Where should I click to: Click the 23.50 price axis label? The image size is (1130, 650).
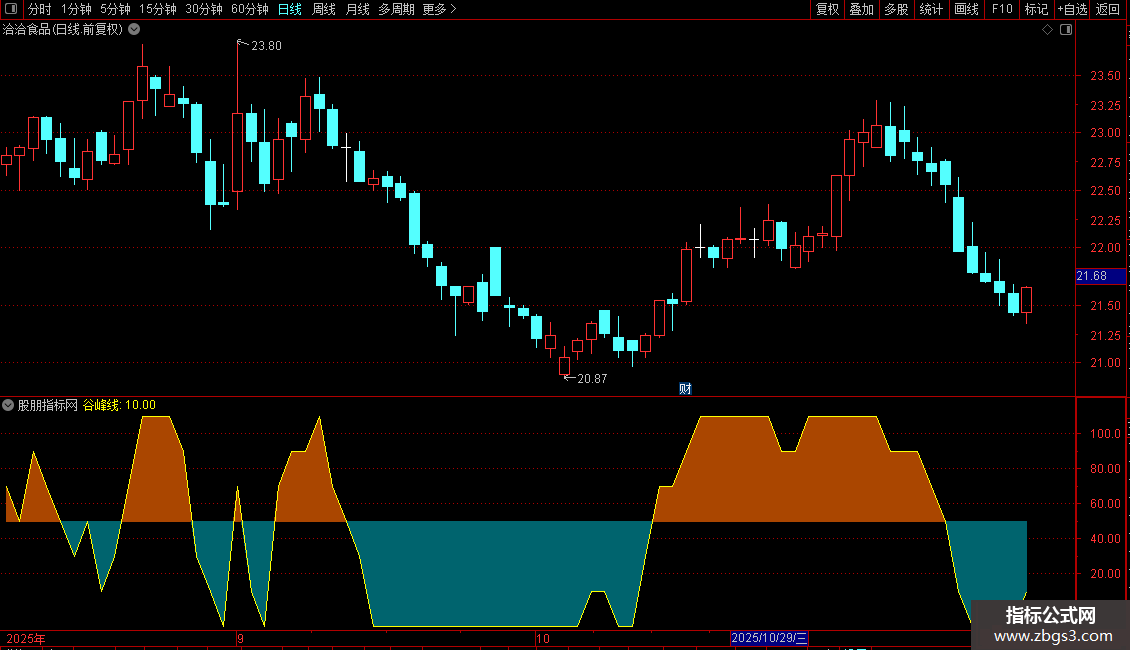tap(1105, 76)
